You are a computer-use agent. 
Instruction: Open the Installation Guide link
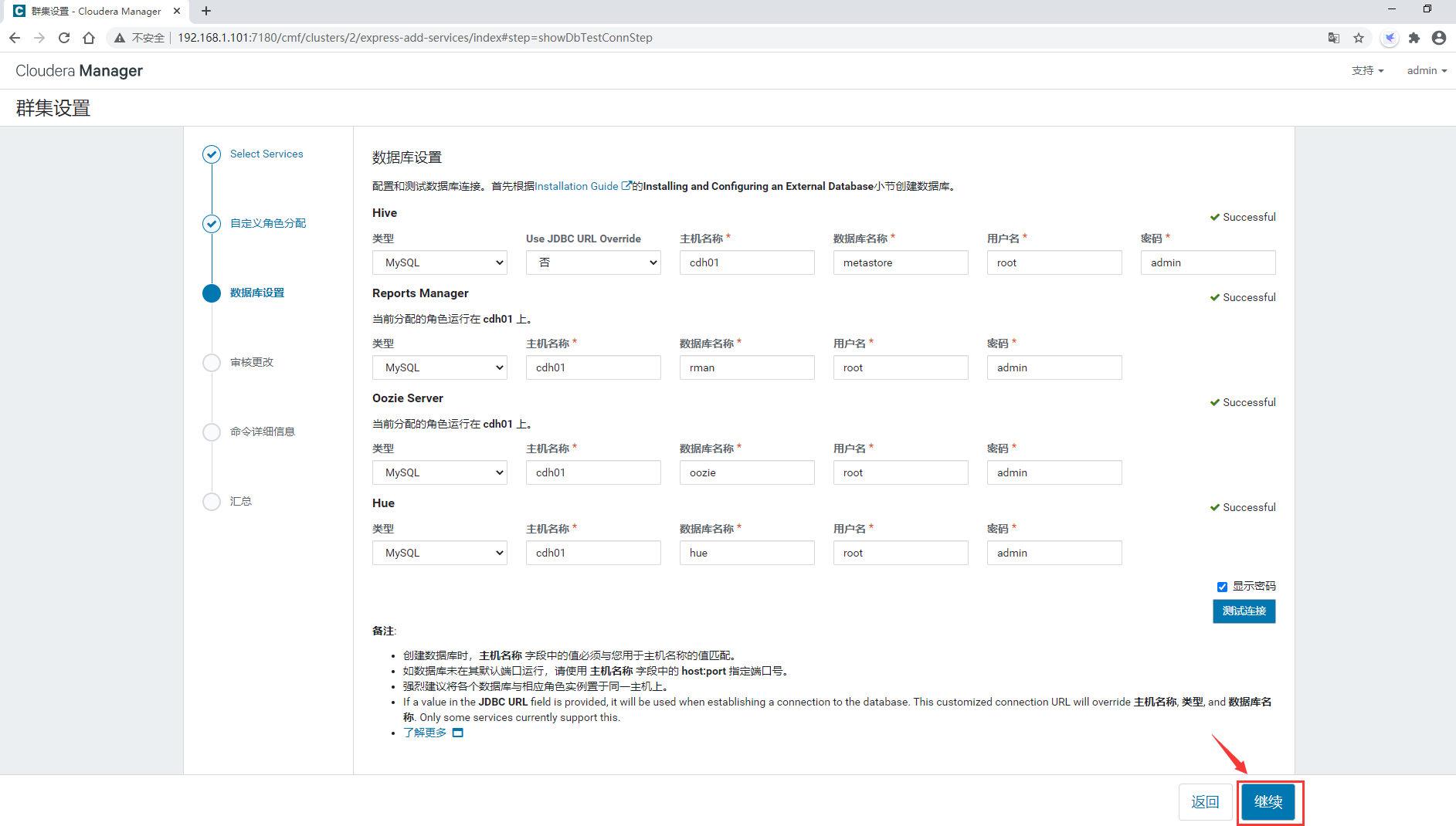click(x=576, y=186)
